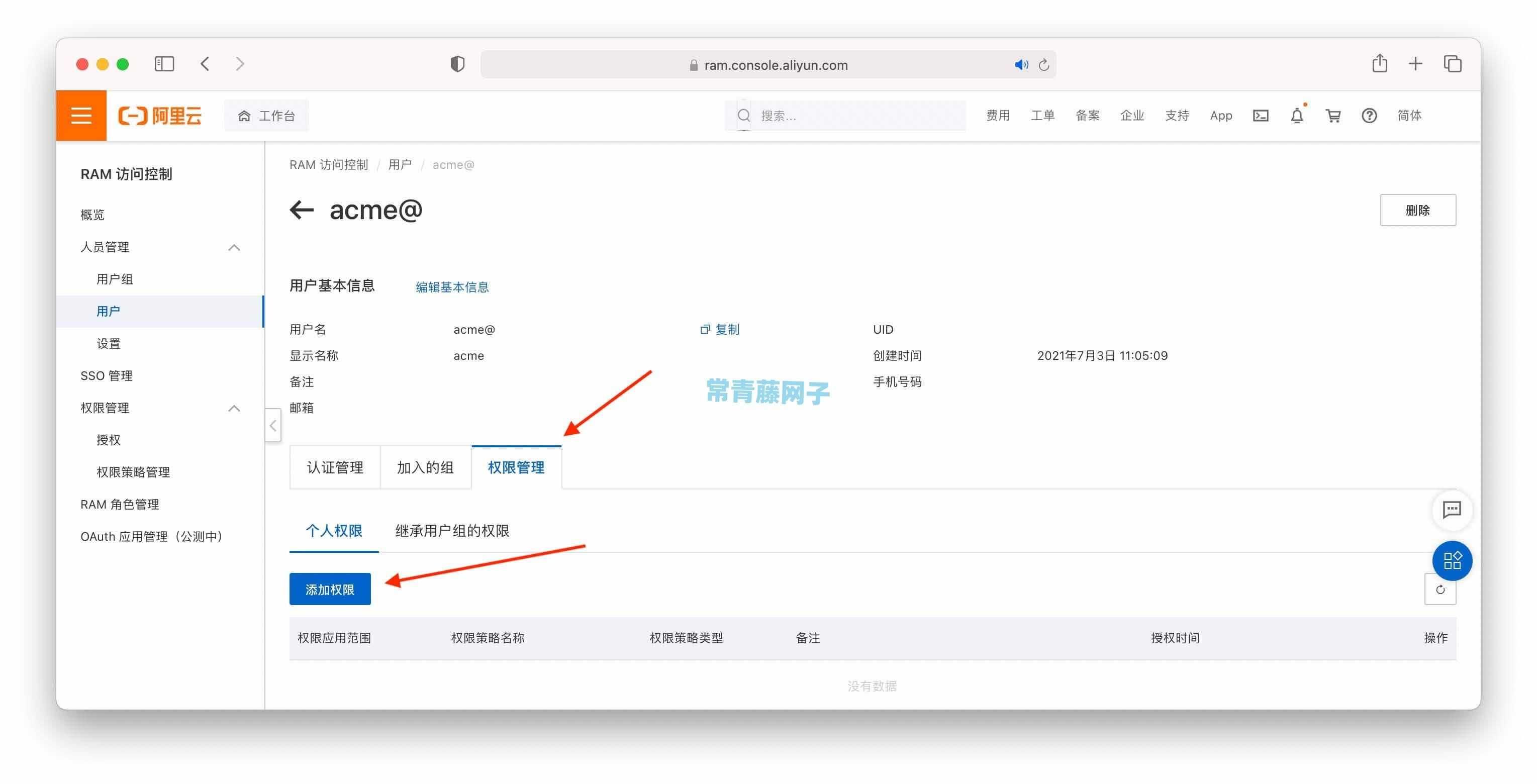The image size is (1537, 784).
Task: Switch to the 认证管理 tab
Action: [335, 468]
